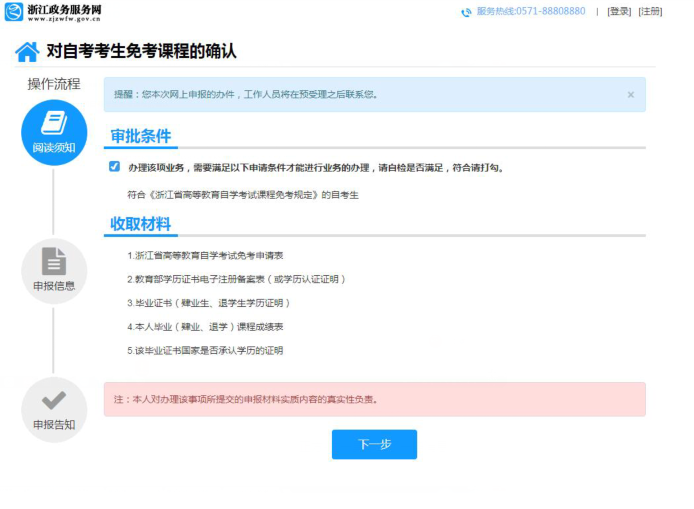This screenshot has width=694, height=509.
Task: Click material item 浙江省高等教育自学考试免考申请表
Action: pos(205,255)
